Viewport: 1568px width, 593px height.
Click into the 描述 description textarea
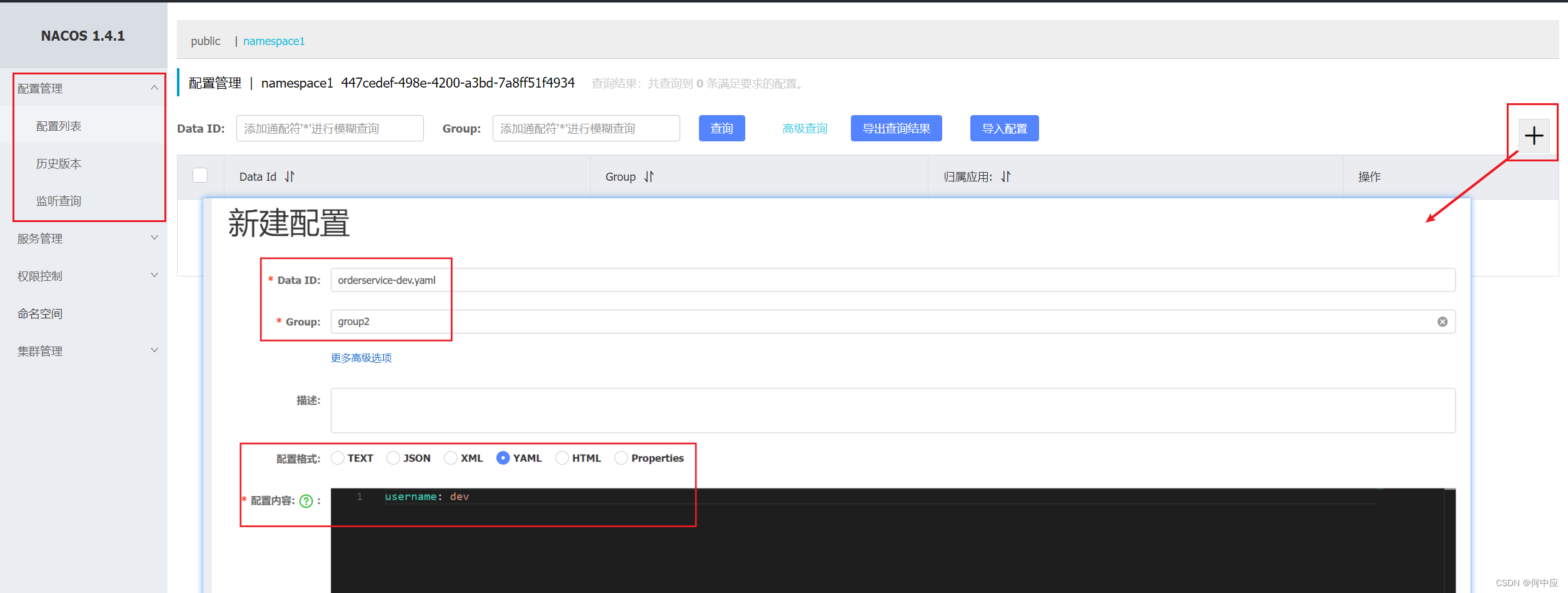(x=893, y=410)
